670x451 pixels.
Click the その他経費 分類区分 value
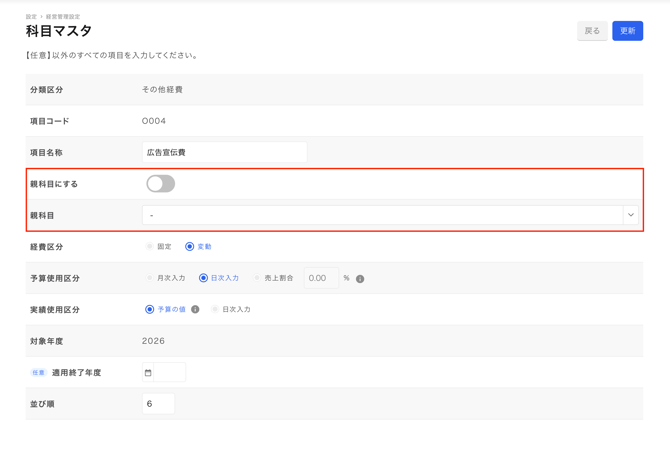pyautogui.click(x=162, y=89)
